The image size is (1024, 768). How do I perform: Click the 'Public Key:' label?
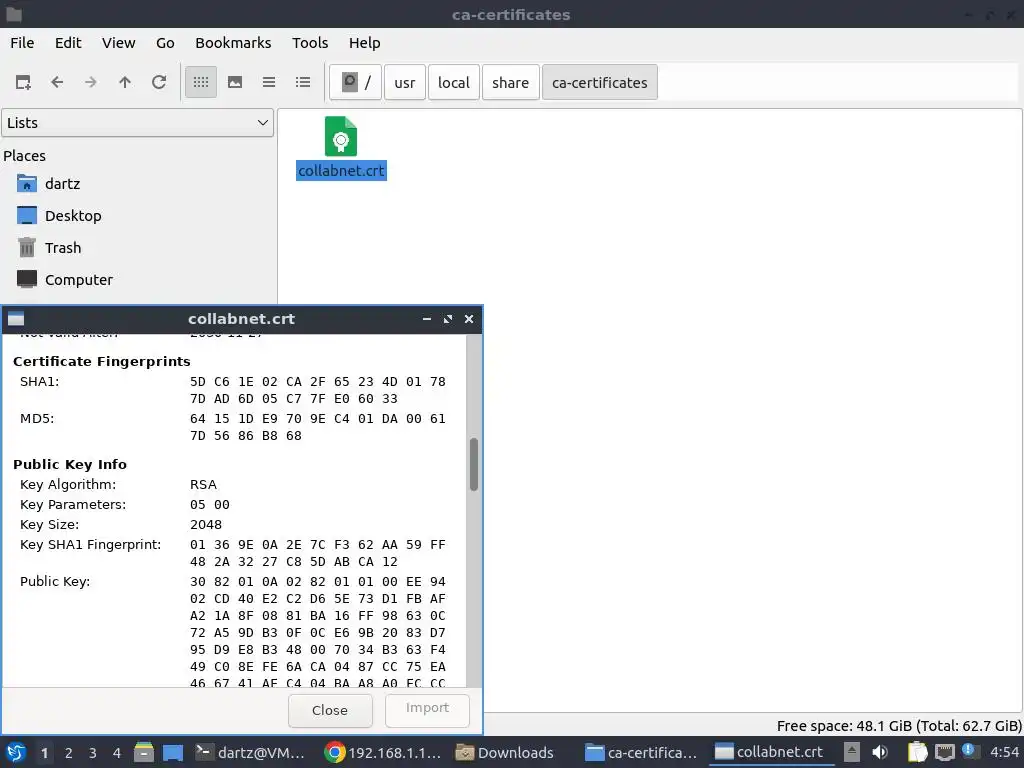(55, 582)
